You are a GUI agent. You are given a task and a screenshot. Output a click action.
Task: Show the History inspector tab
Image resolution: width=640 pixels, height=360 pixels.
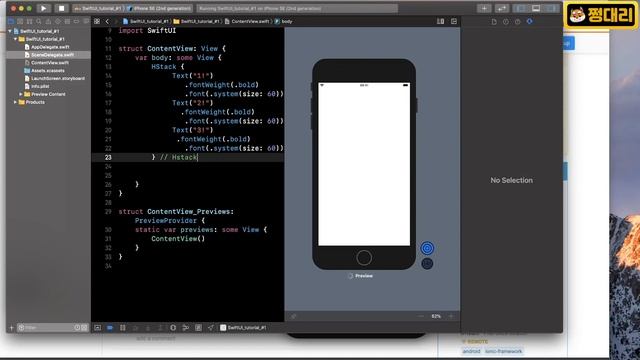coord(506,22)
